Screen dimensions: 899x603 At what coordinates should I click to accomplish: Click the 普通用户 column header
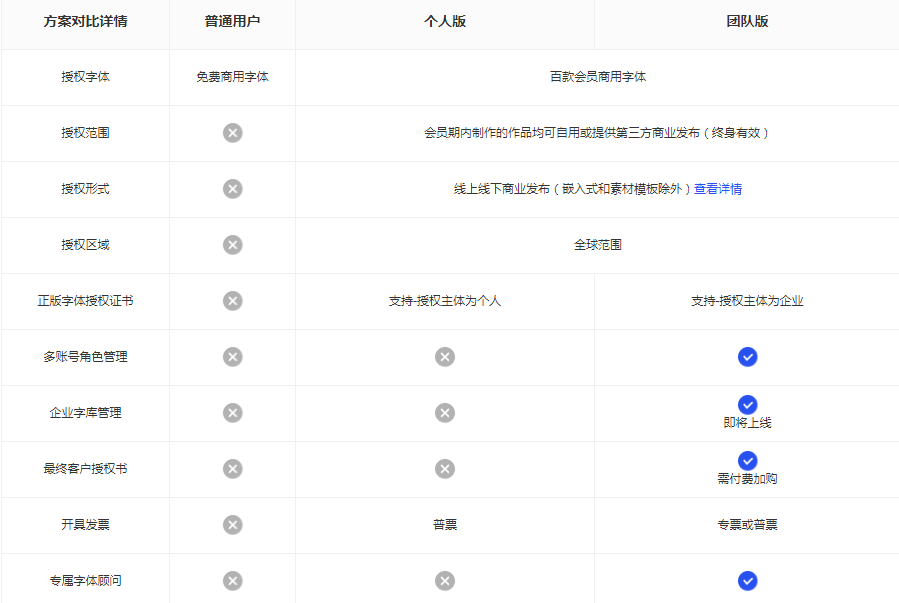click(232, 21)
